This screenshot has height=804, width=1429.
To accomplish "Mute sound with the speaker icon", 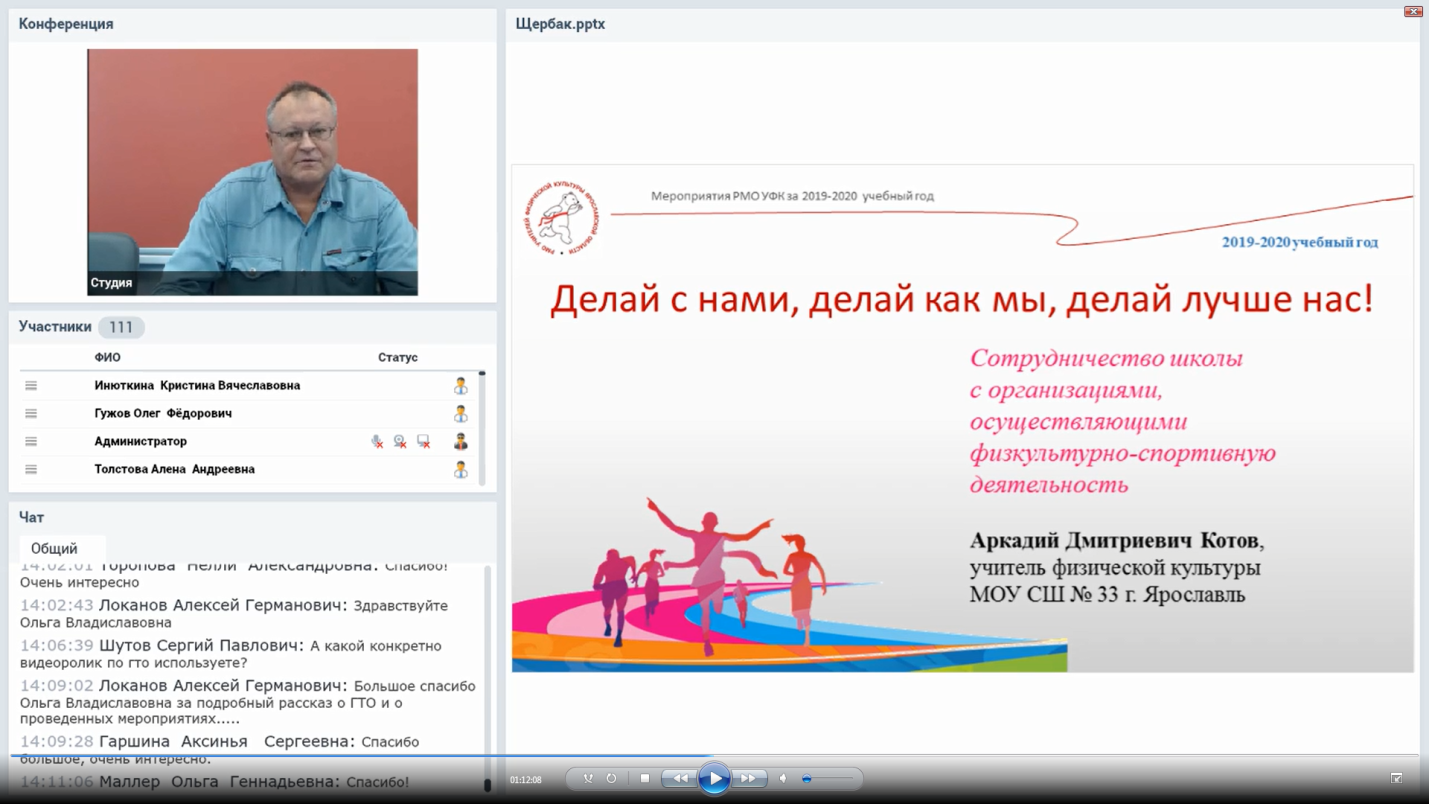I will (x=783, y=778).
